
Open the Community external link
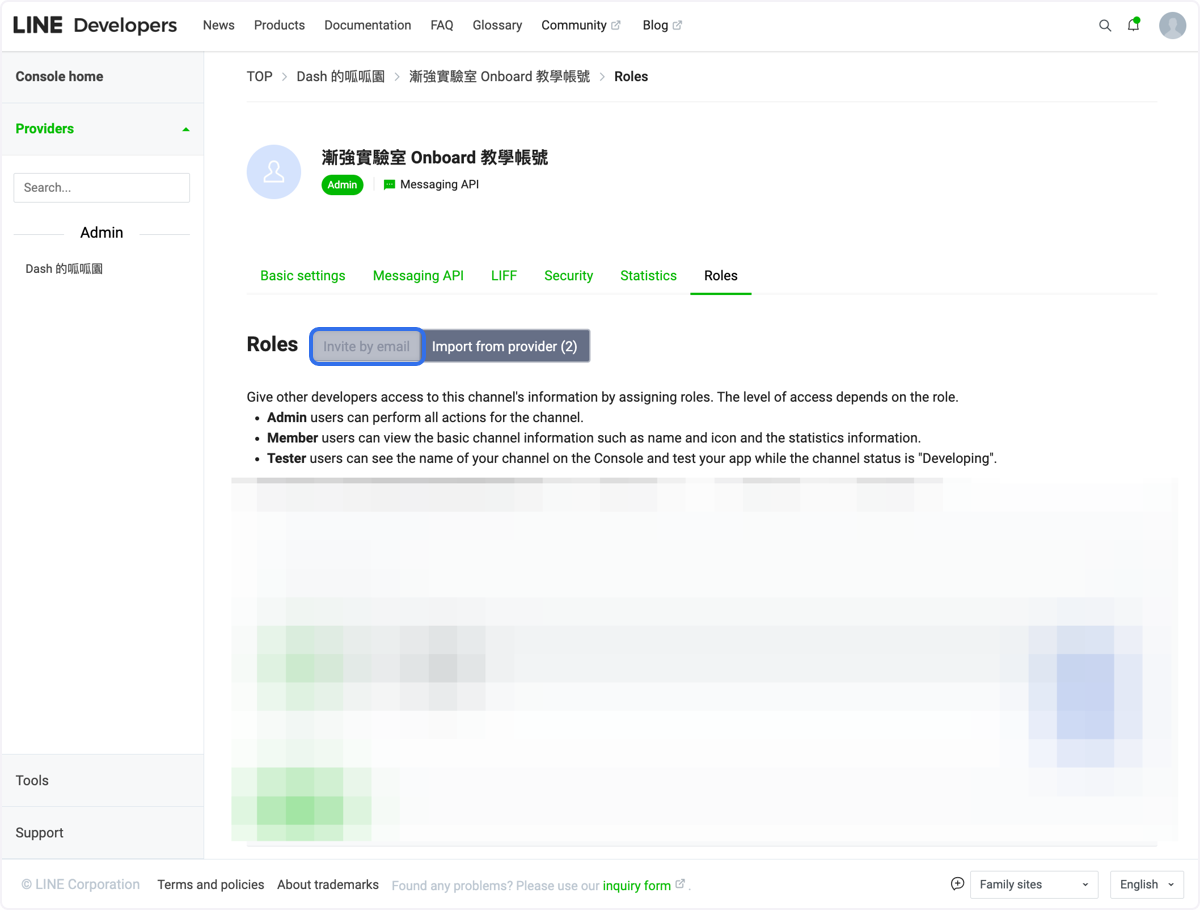pyautogui.click(x=581, y=25)
